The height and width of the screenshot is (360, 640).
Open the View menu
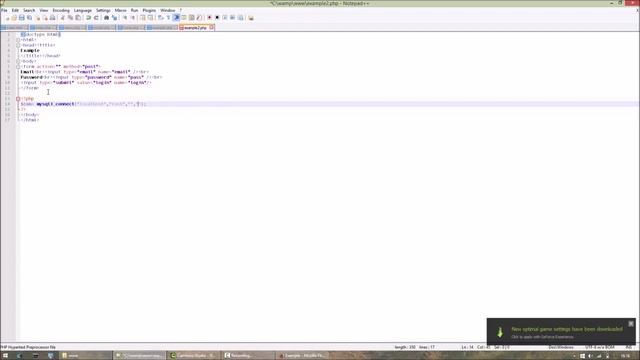pyautogui.click(x=44, y=10)
